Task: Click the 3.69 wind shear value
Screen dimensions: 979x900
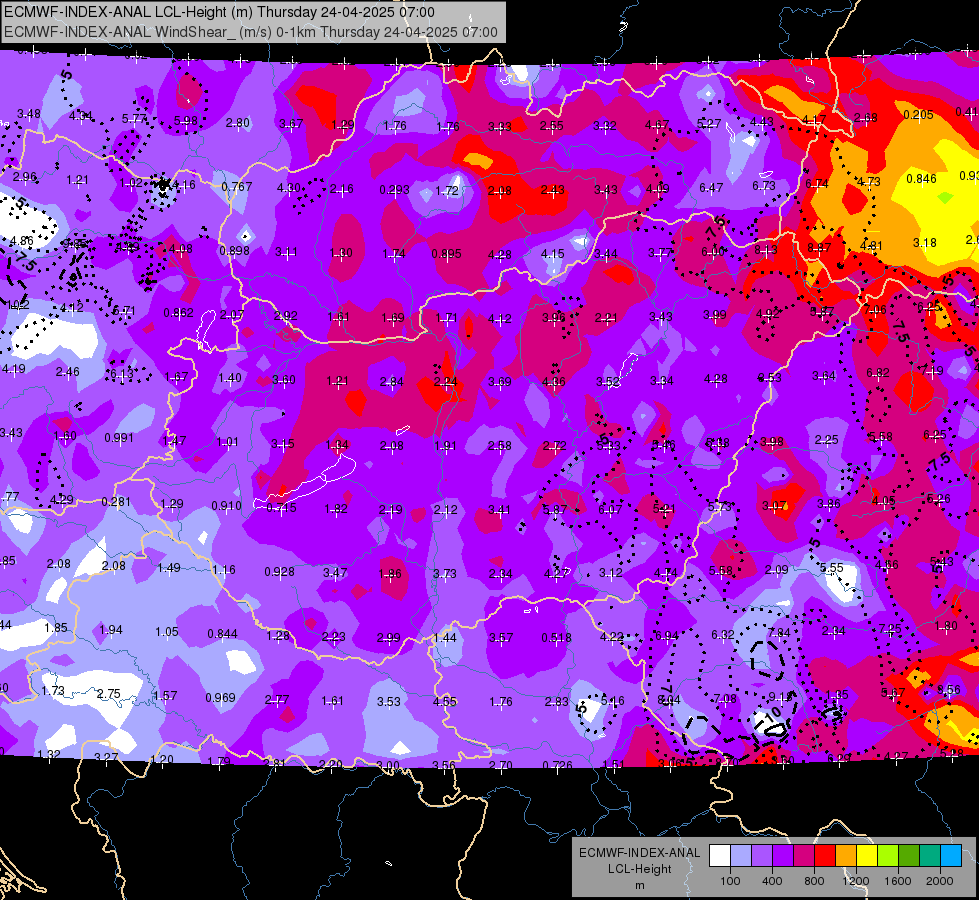Action: (499, 381)
